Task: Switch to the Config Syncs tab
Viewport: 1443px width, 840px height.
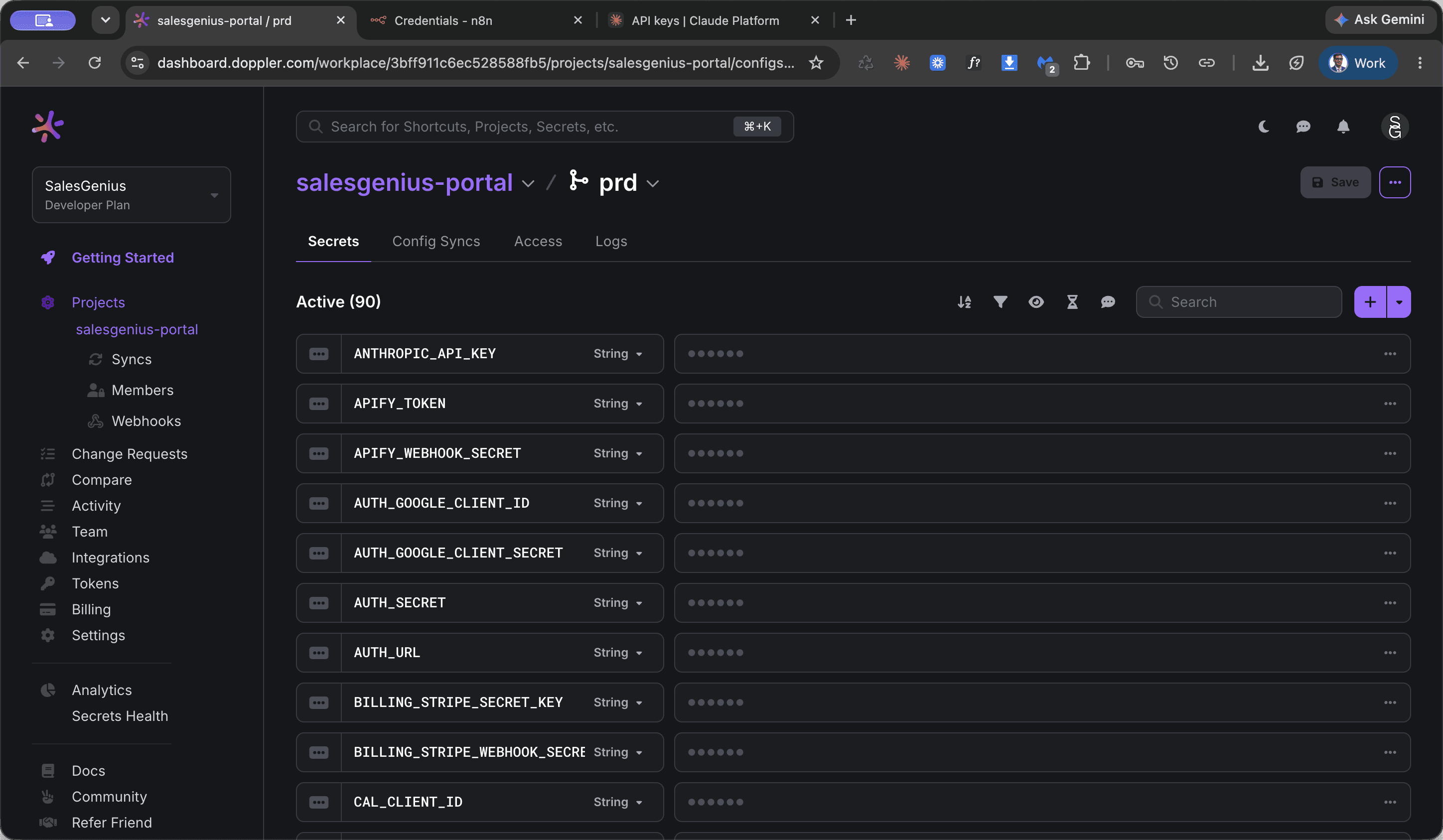Action: click(x=436, y=241)
